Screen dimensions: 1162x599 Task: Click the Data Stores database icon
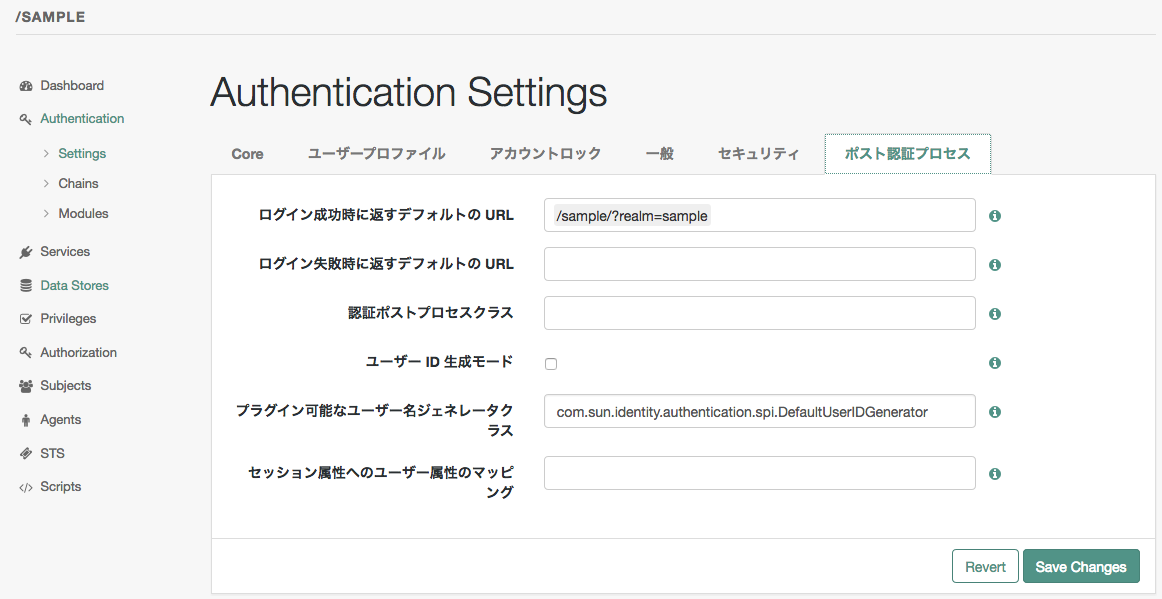tap(26, 286)
